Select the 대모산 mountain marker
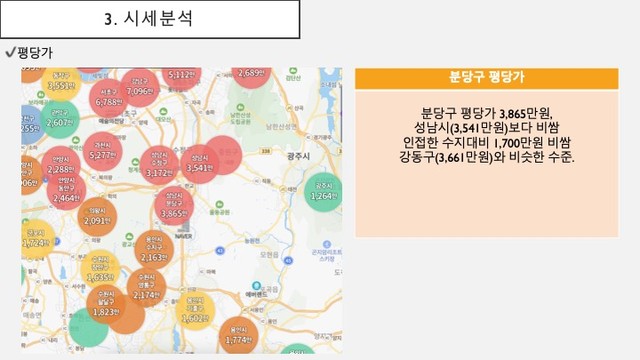 tap(163, 115)
